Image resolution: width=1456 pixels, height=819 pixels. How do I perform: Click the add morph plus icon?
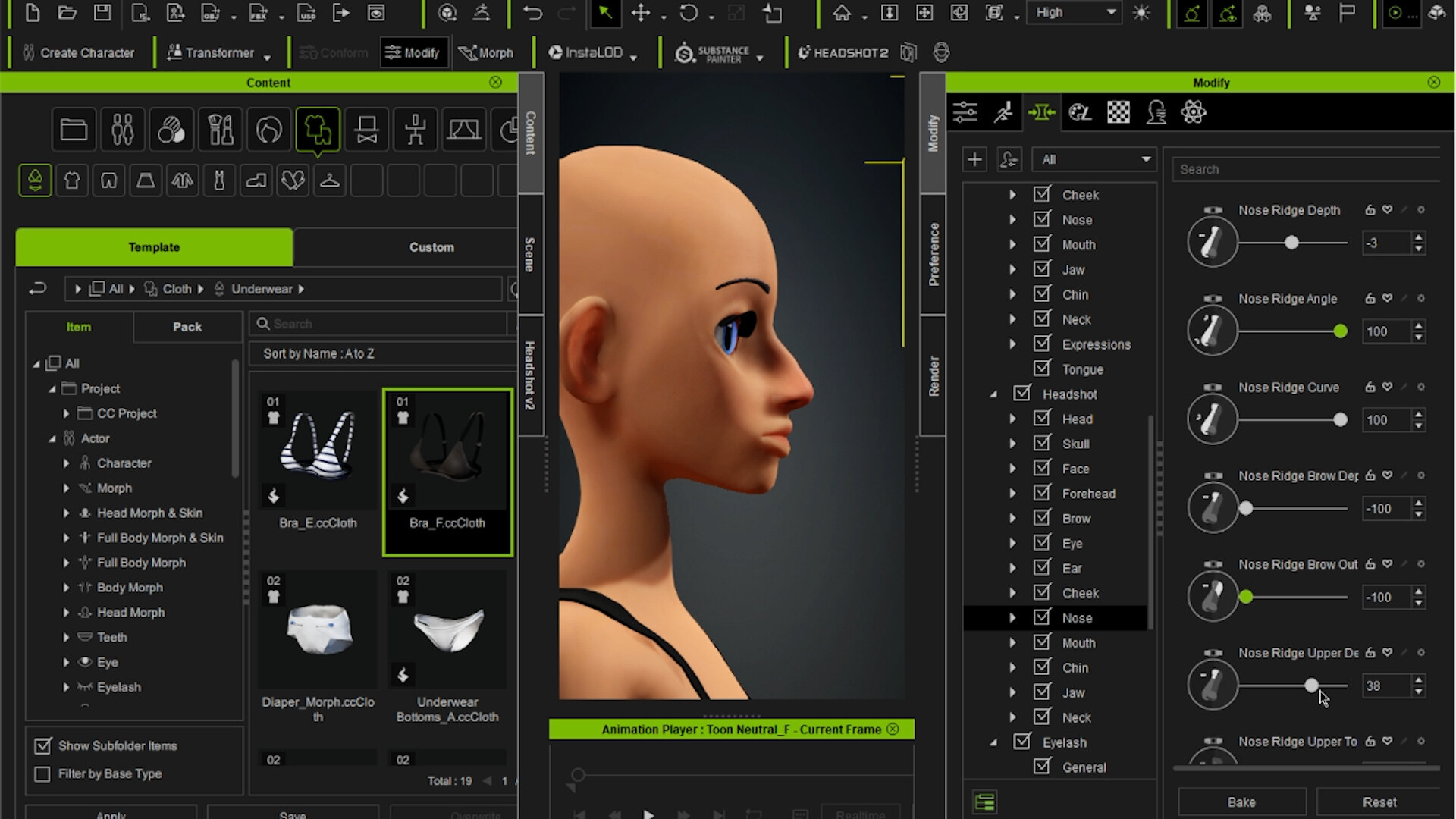click(x=974, y=159)
